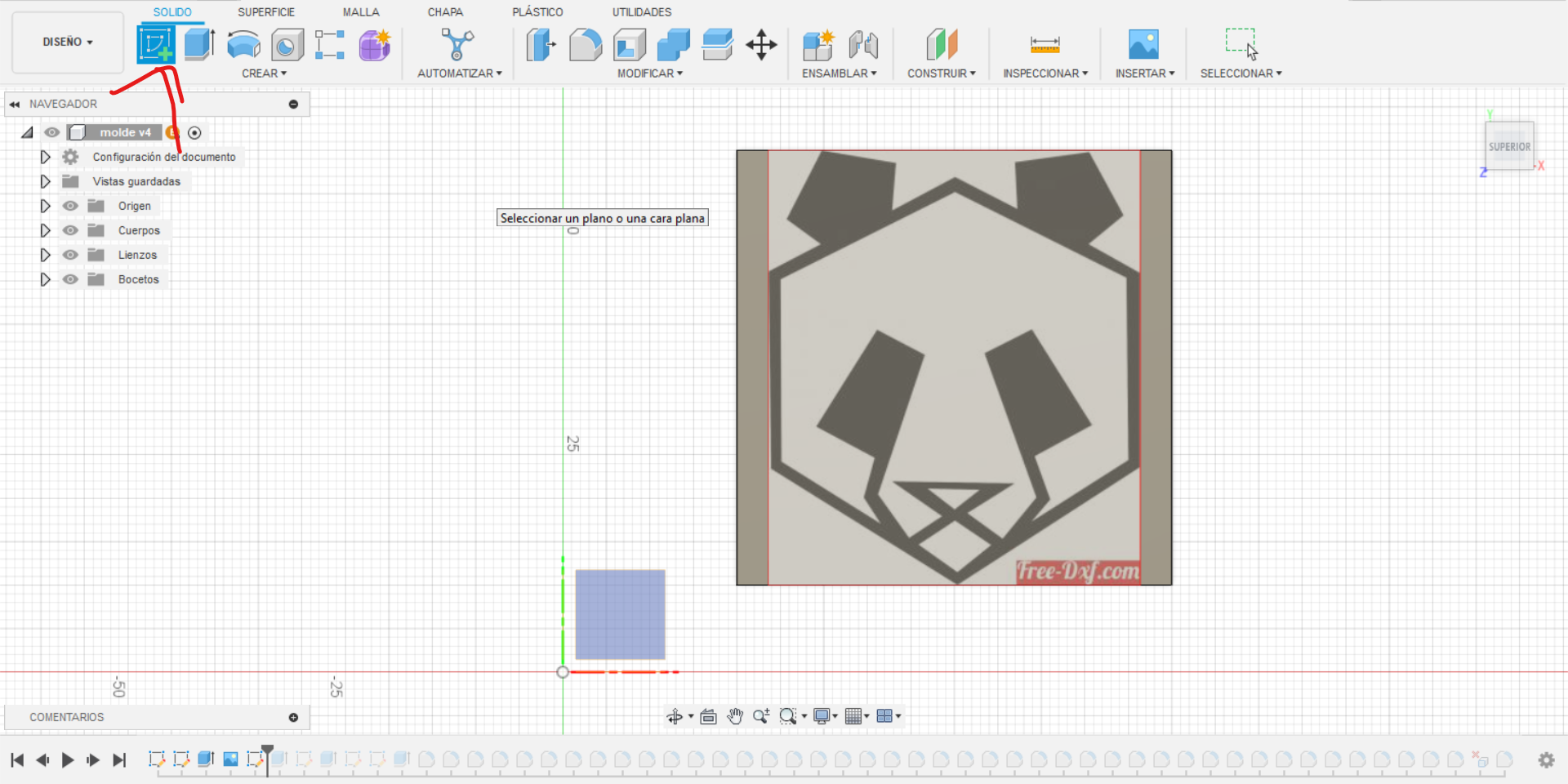Open the CREAR dropdown menu

264,73
